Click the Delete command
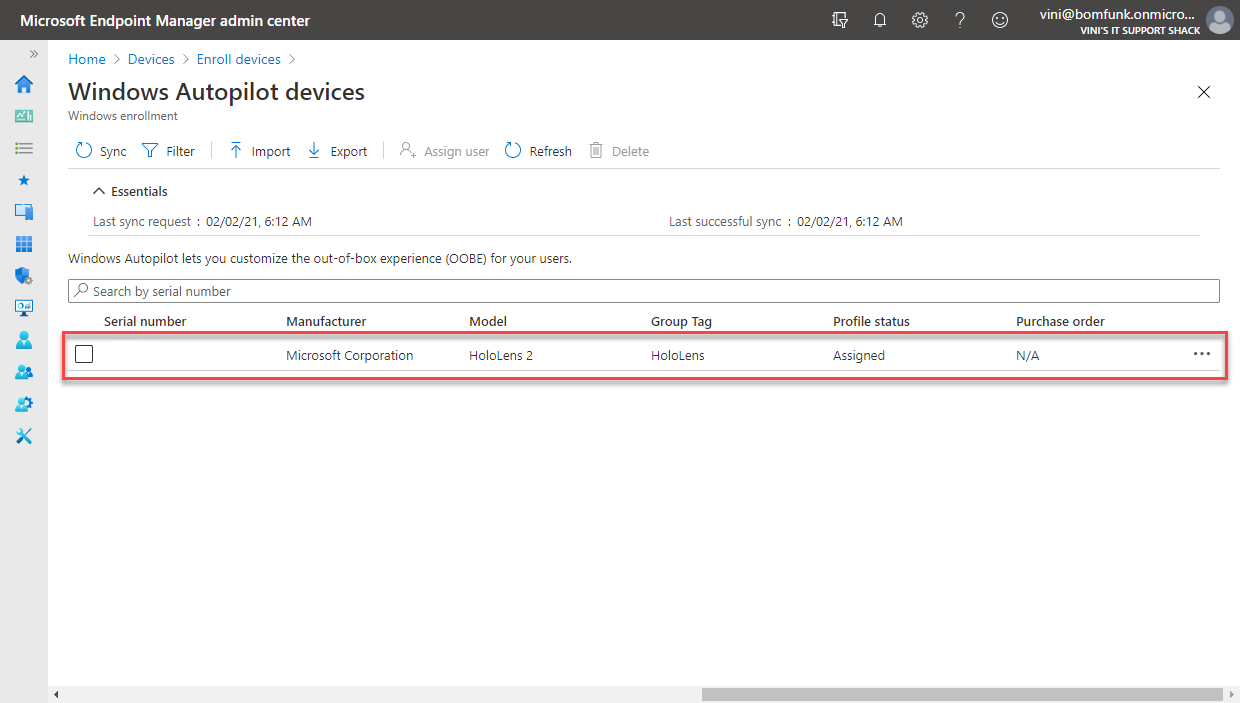The height and width of the screenshot is (703, 1240). tap(619, 151)
